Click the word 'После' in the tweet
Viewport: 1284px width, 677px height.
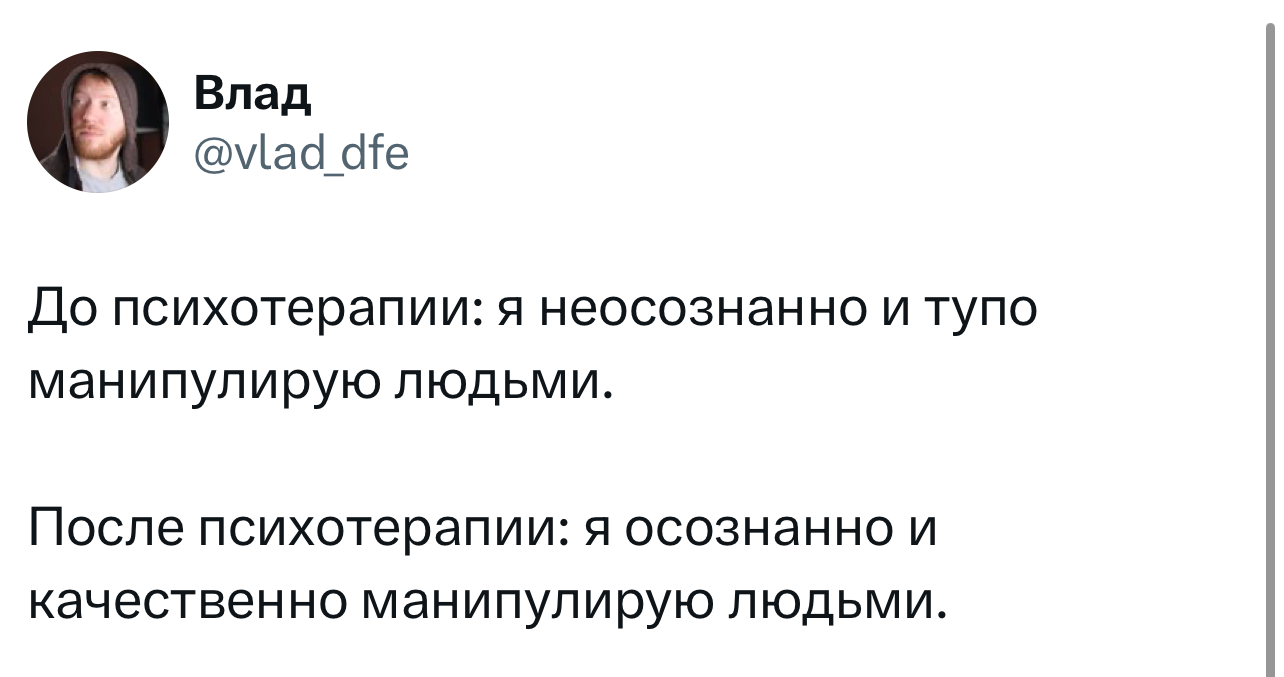coord(105,529)
